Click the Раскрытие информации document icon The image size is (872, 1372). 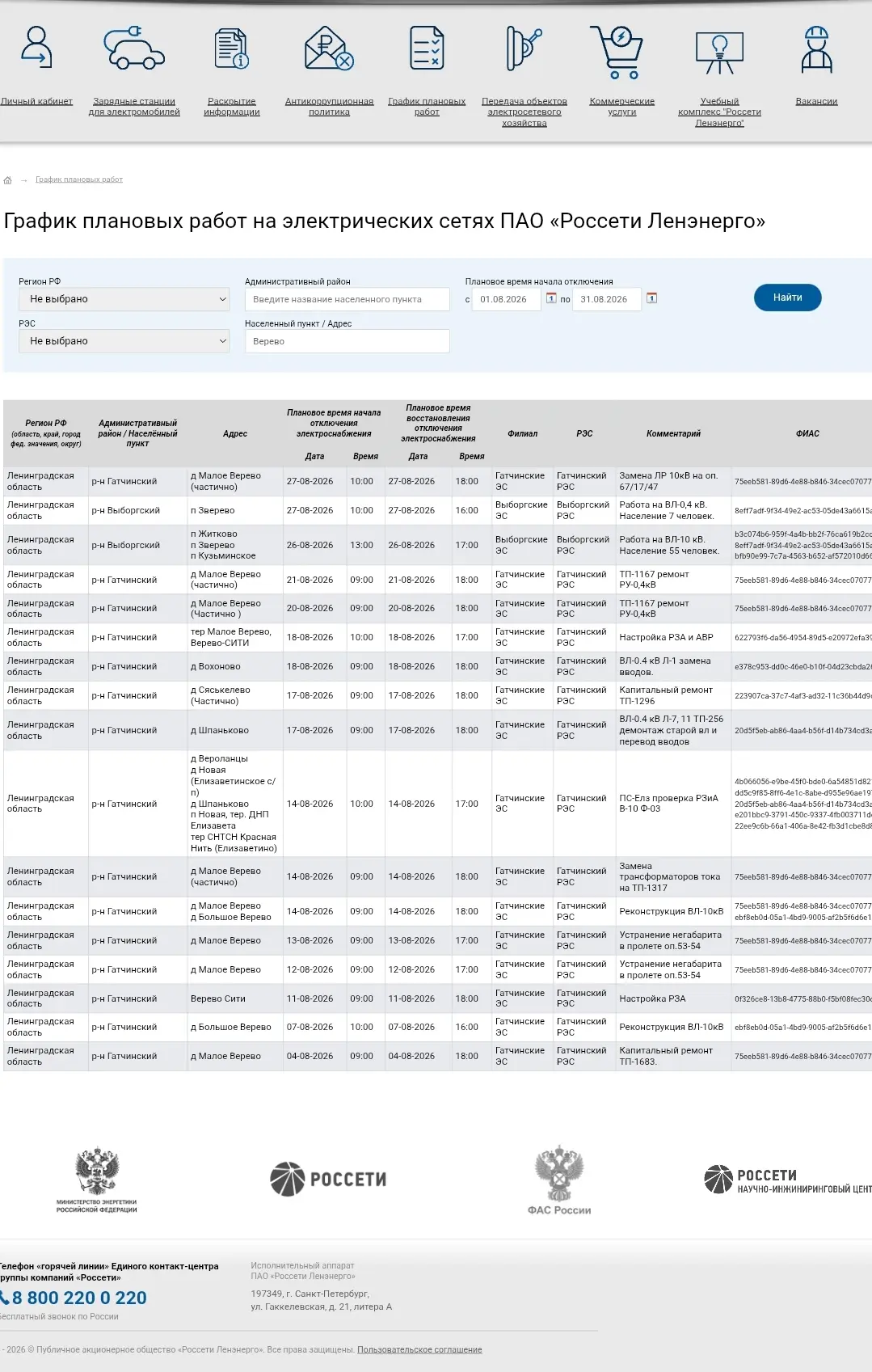[232, 48]
